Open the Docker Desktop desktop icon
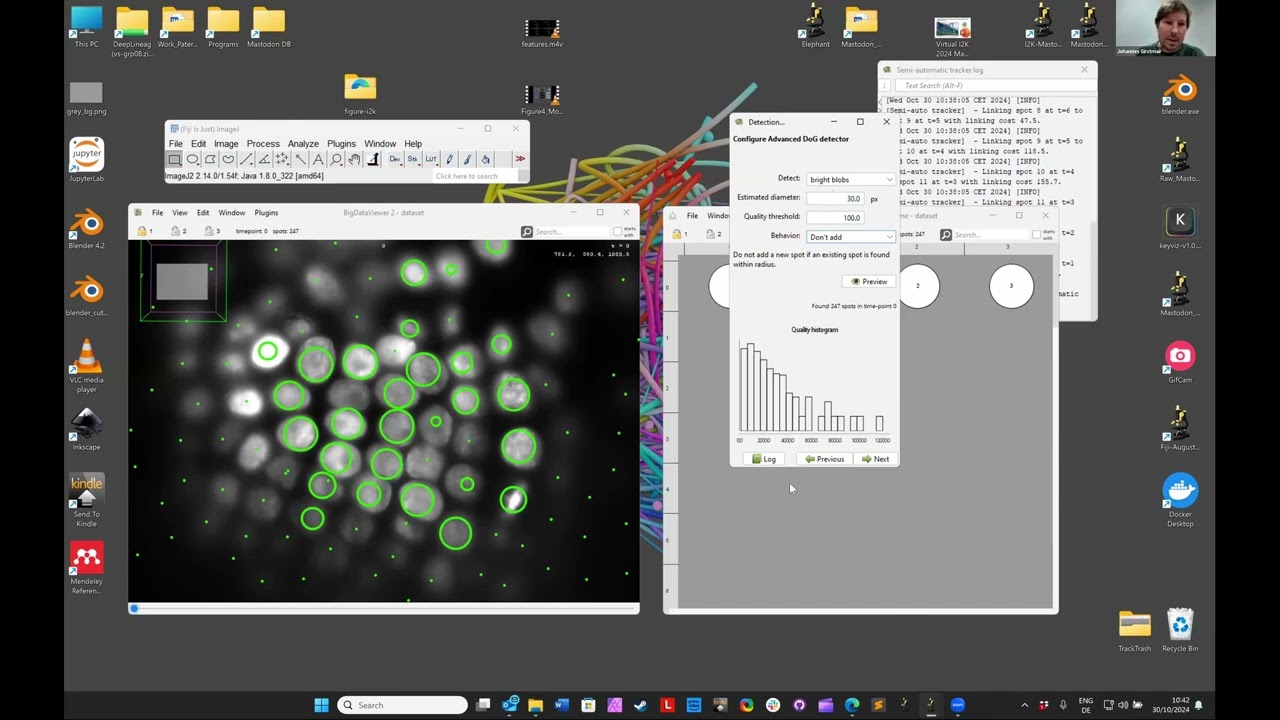This screenshot has width=1280, height=720. [1180, 500]
